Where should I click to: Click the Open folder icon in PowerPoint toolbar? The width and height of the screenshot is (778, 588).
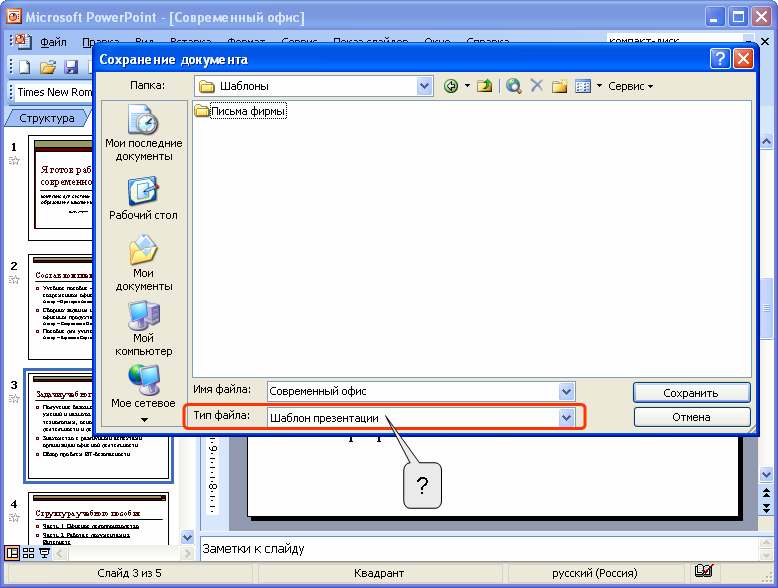tap(48, 67)
